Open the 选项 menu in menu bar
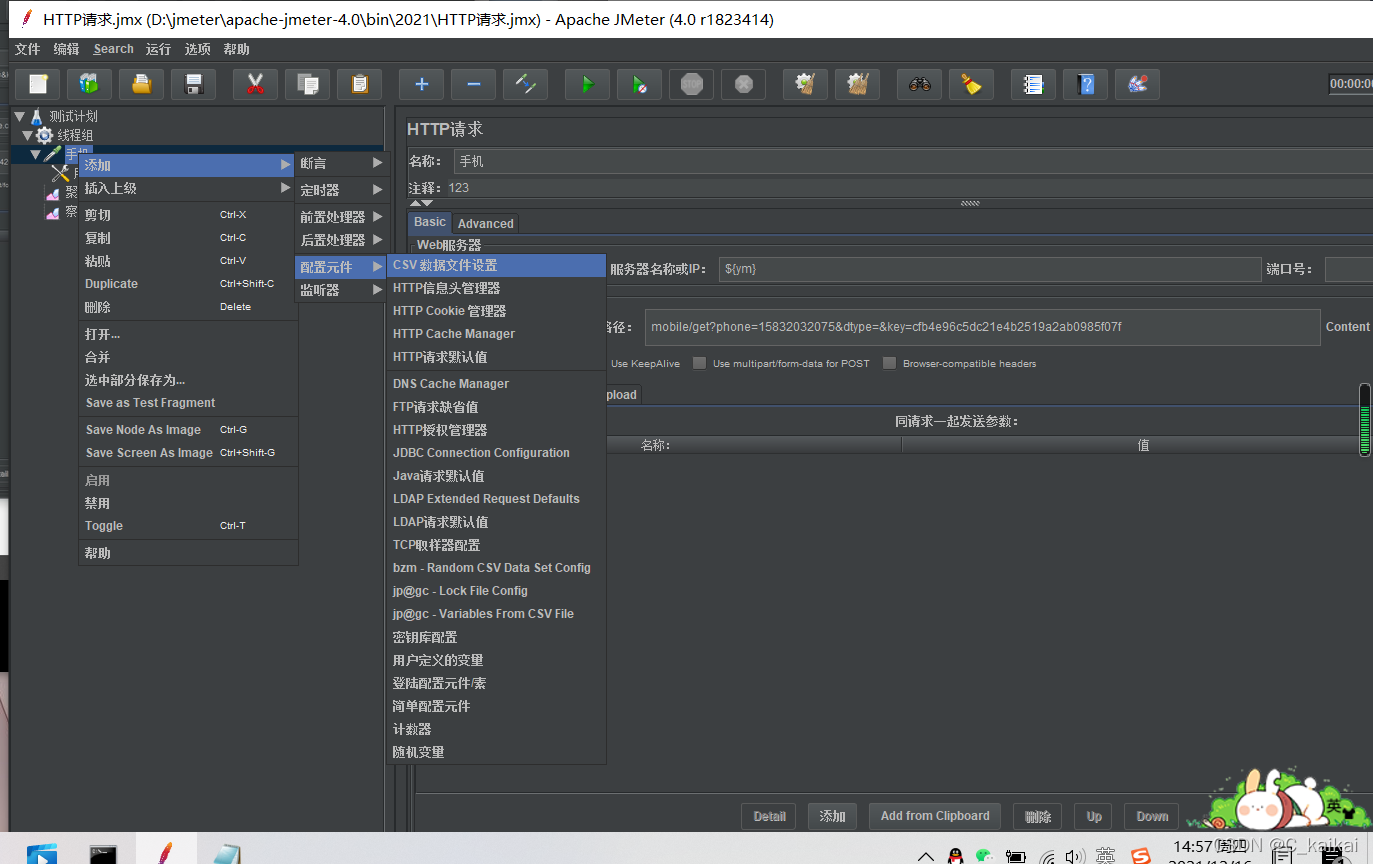1373x864 pixels. pos(198,49)
